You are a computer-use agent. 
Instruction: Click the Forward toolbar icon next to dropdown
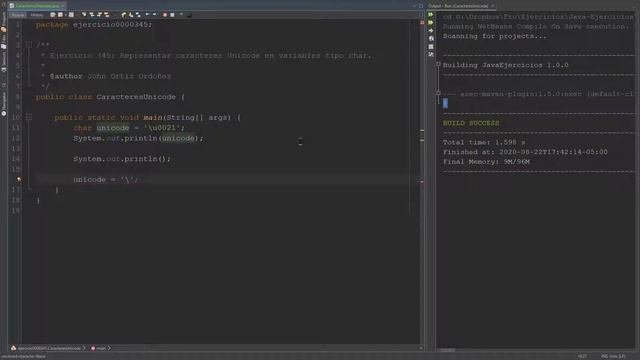click(x=71, y=15)
